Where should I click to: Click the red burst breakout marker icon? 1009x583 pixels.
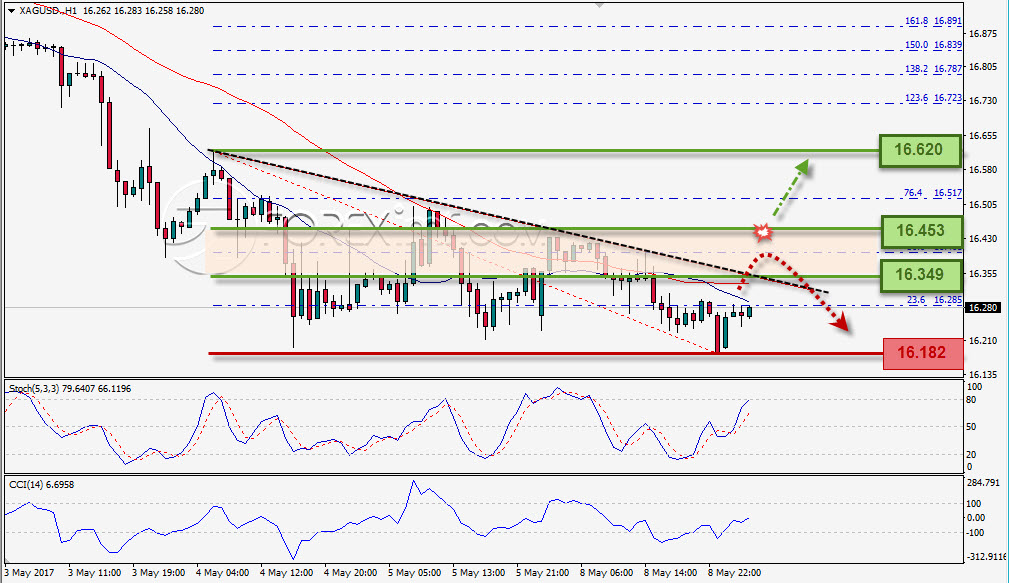[x=763, y=232]
